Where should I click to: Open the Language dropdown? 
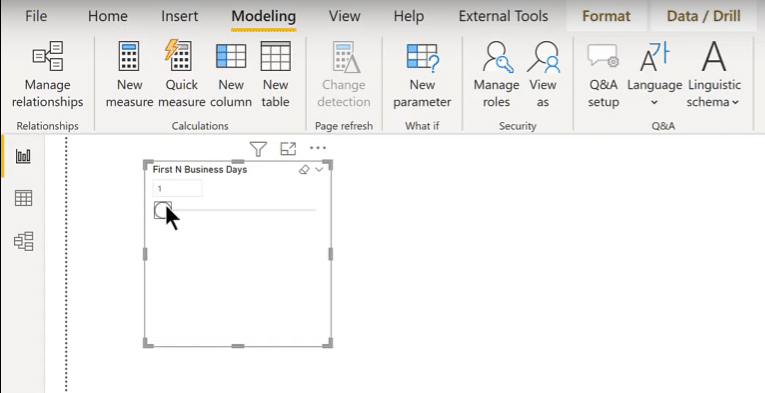point(654,75)
